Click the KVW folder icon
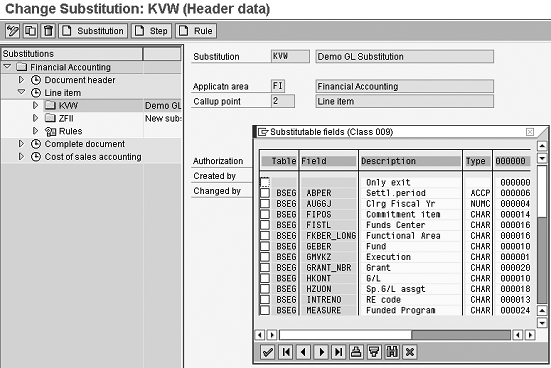551x368 pixels. pyautogui.click(x=51, y=105)
